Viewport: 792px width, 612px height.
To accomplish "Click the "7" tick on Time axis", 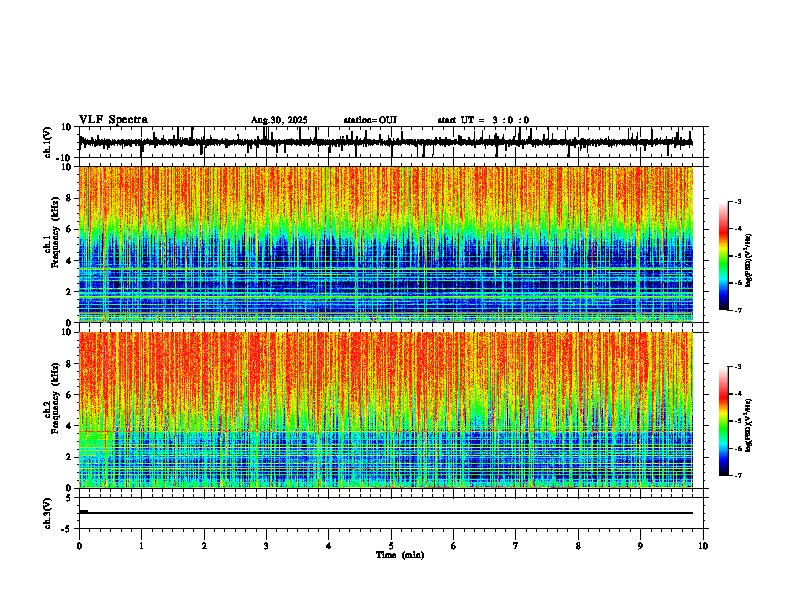I will point(516,546).
